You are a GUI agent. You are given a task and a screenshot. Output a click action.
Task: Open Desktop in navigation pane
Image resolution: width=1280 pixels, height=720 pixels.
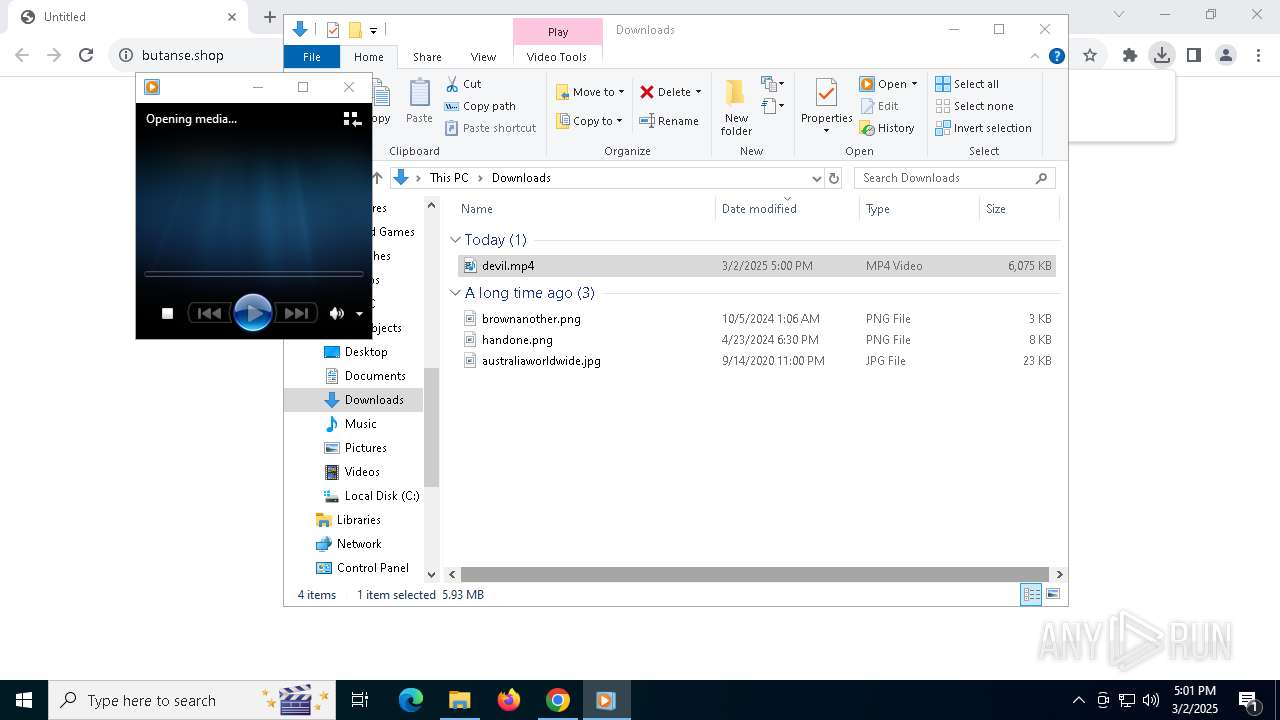coord(356,352)
